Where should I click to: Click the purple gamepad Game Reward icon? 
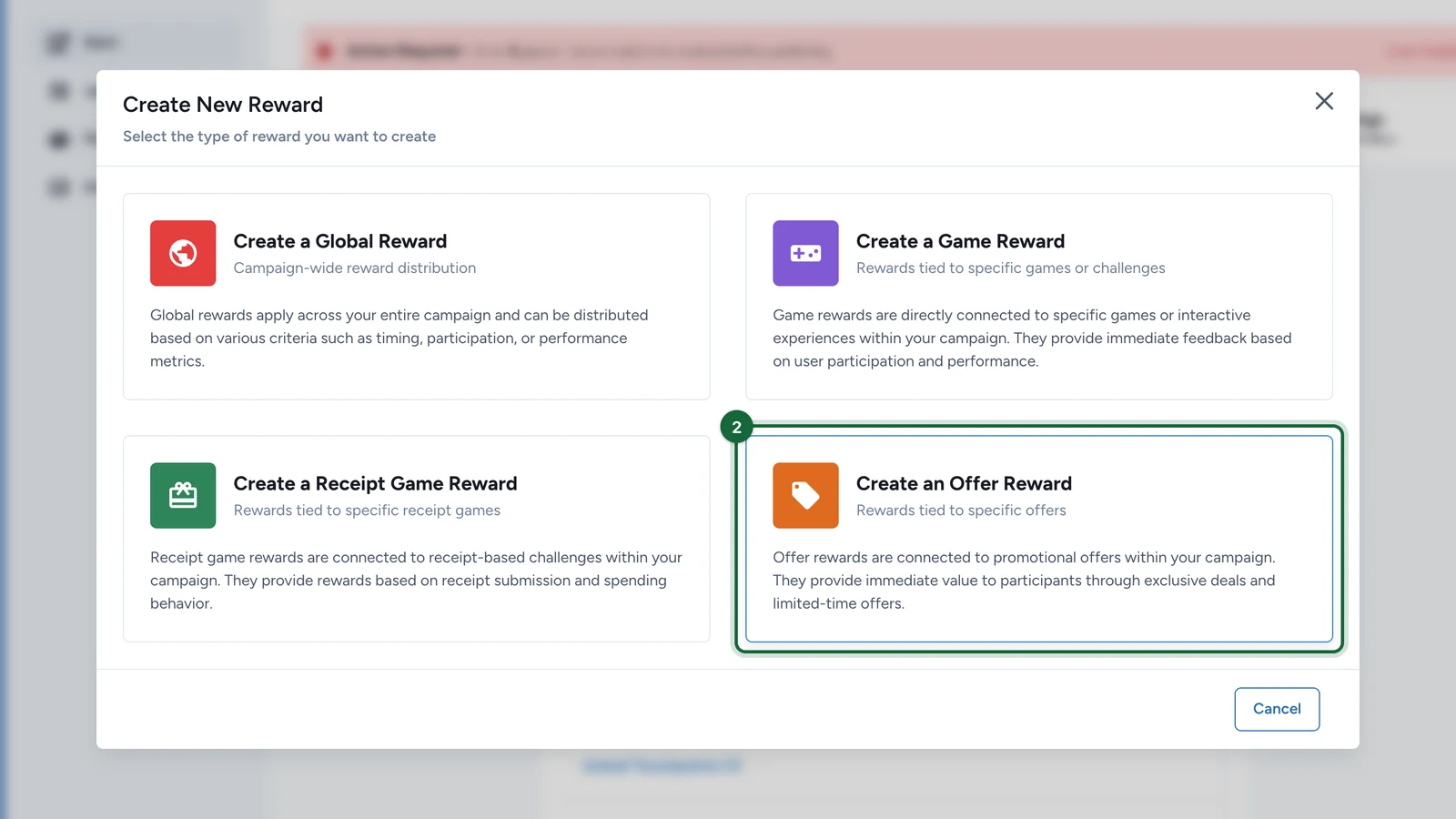[805, 253]
